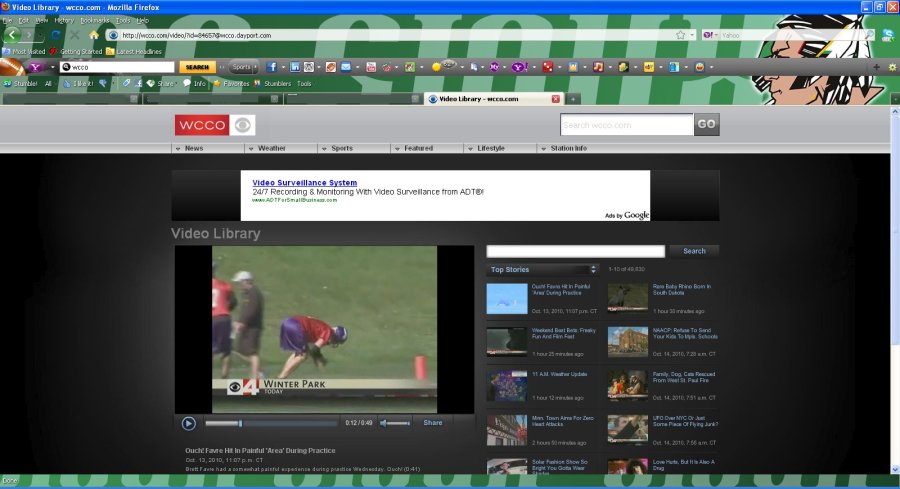Click the YouTube icon in the toolbar
The image size is (900, 489).
point(371,67)
